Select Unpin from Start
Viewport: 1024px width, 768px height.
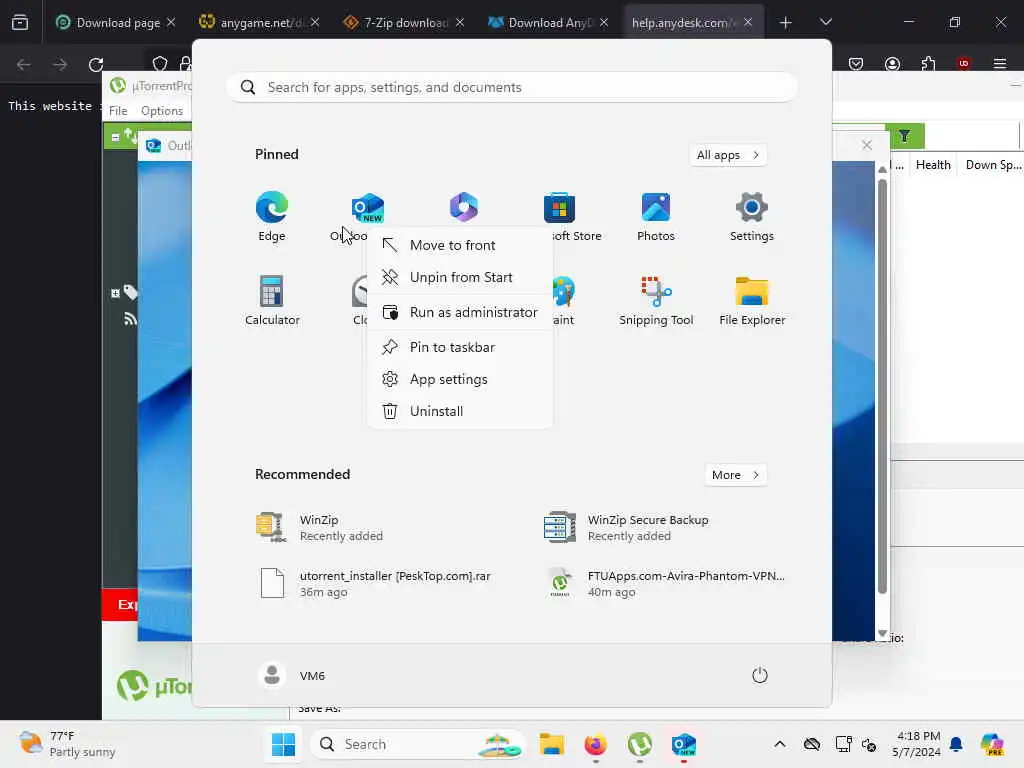point(460,277)
